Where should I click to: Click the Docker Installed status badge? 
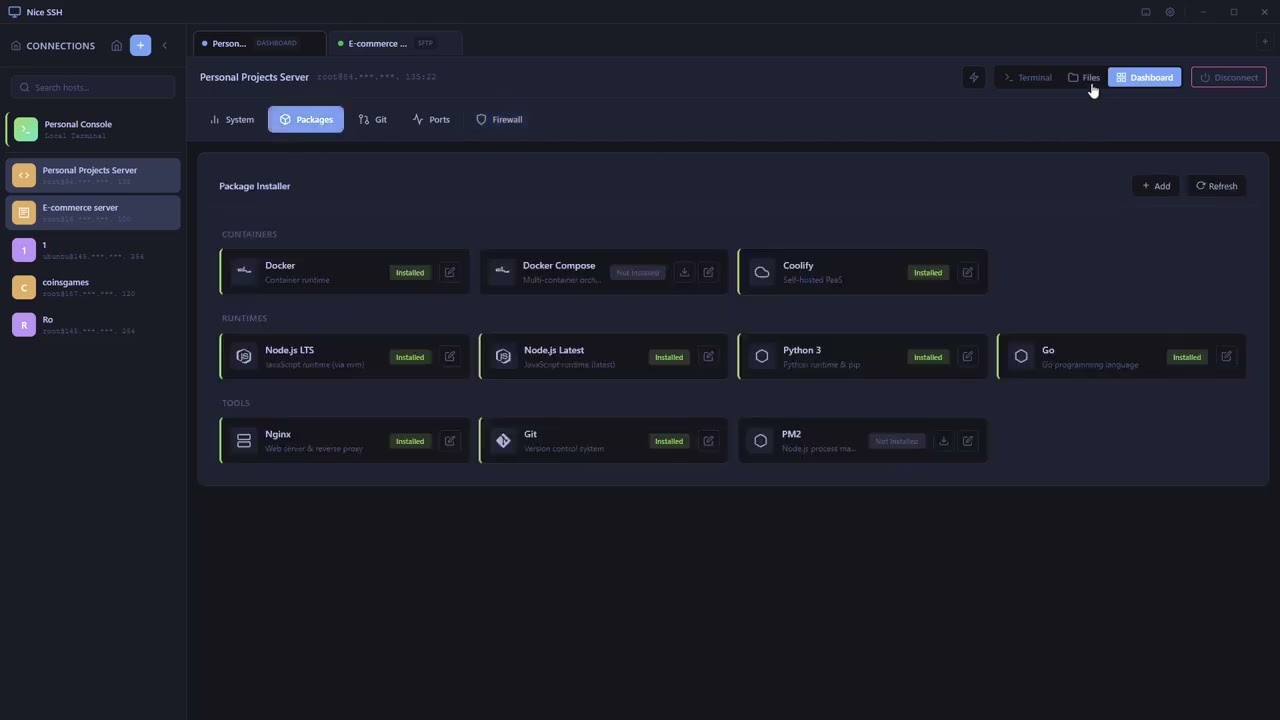(x=410, y=272)
